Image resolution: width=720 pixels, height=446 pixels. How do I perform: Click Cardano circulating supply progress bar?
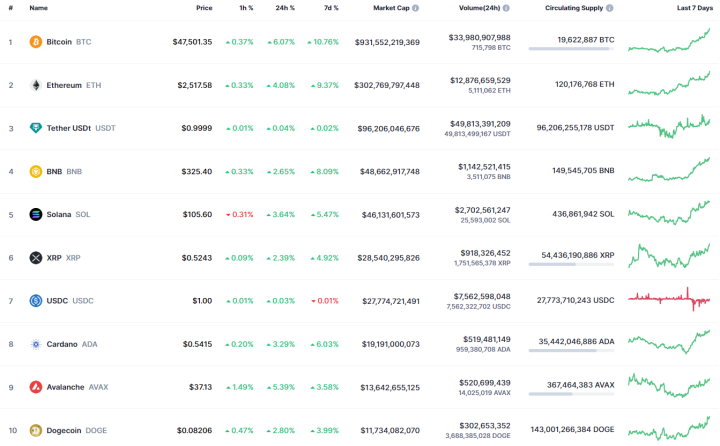(571, 350)
